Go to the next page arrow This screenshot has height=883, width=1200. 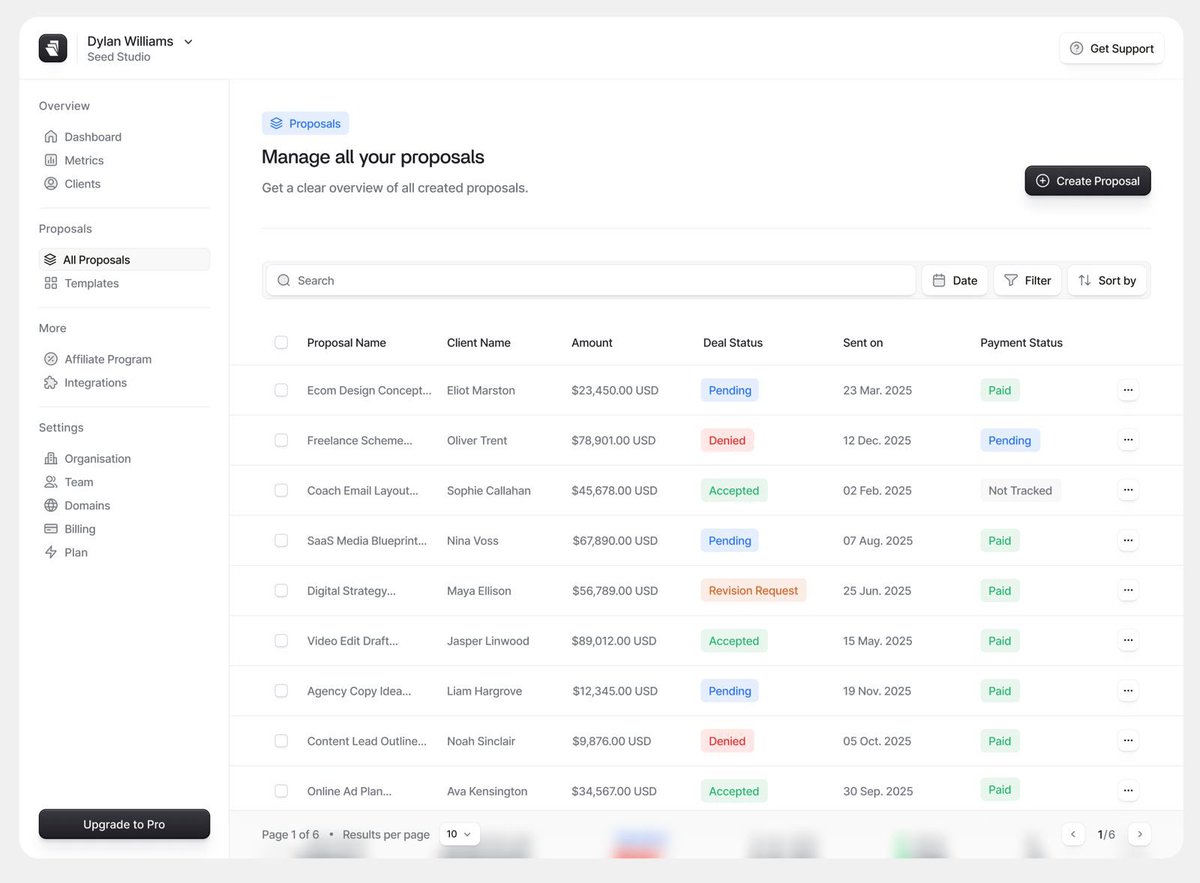click(1140, 834)
